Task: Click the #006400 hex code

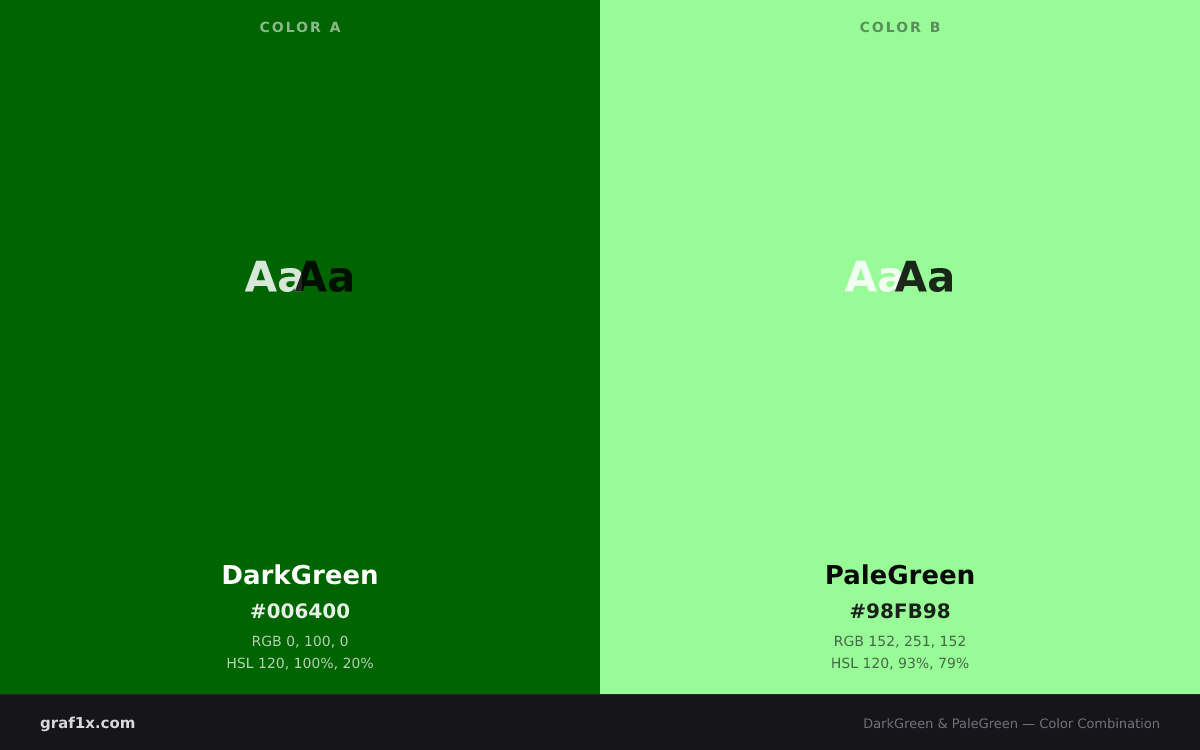Action: point(300,611)
